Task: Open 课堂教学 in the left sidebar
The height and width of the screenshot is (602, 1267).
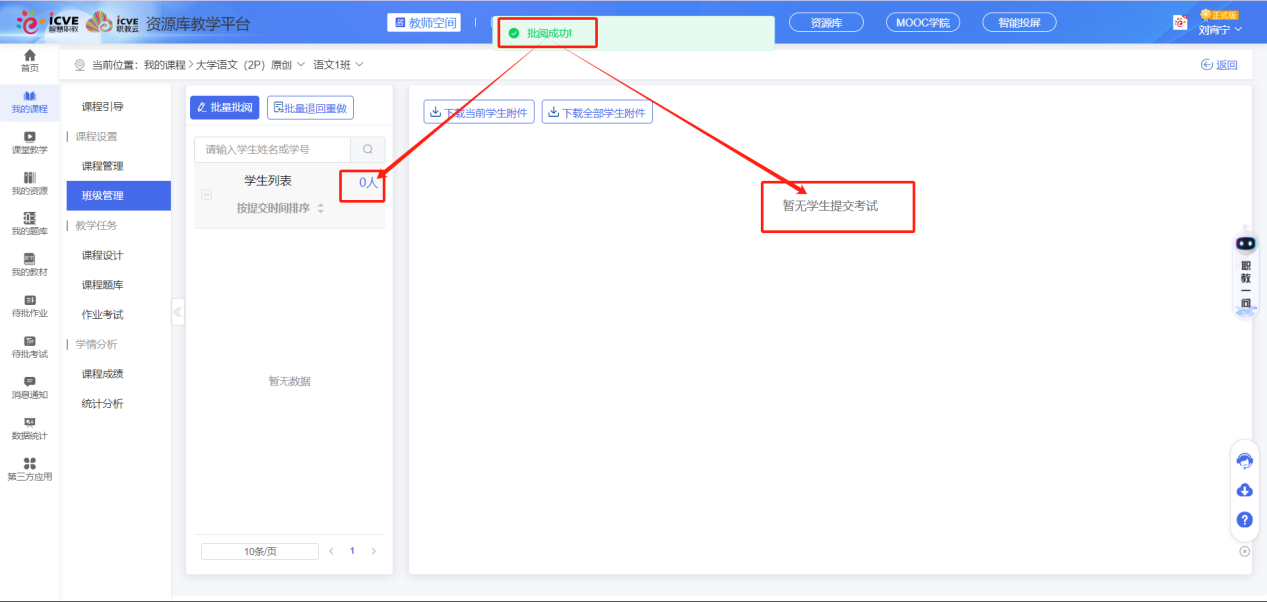Action: 30,142
